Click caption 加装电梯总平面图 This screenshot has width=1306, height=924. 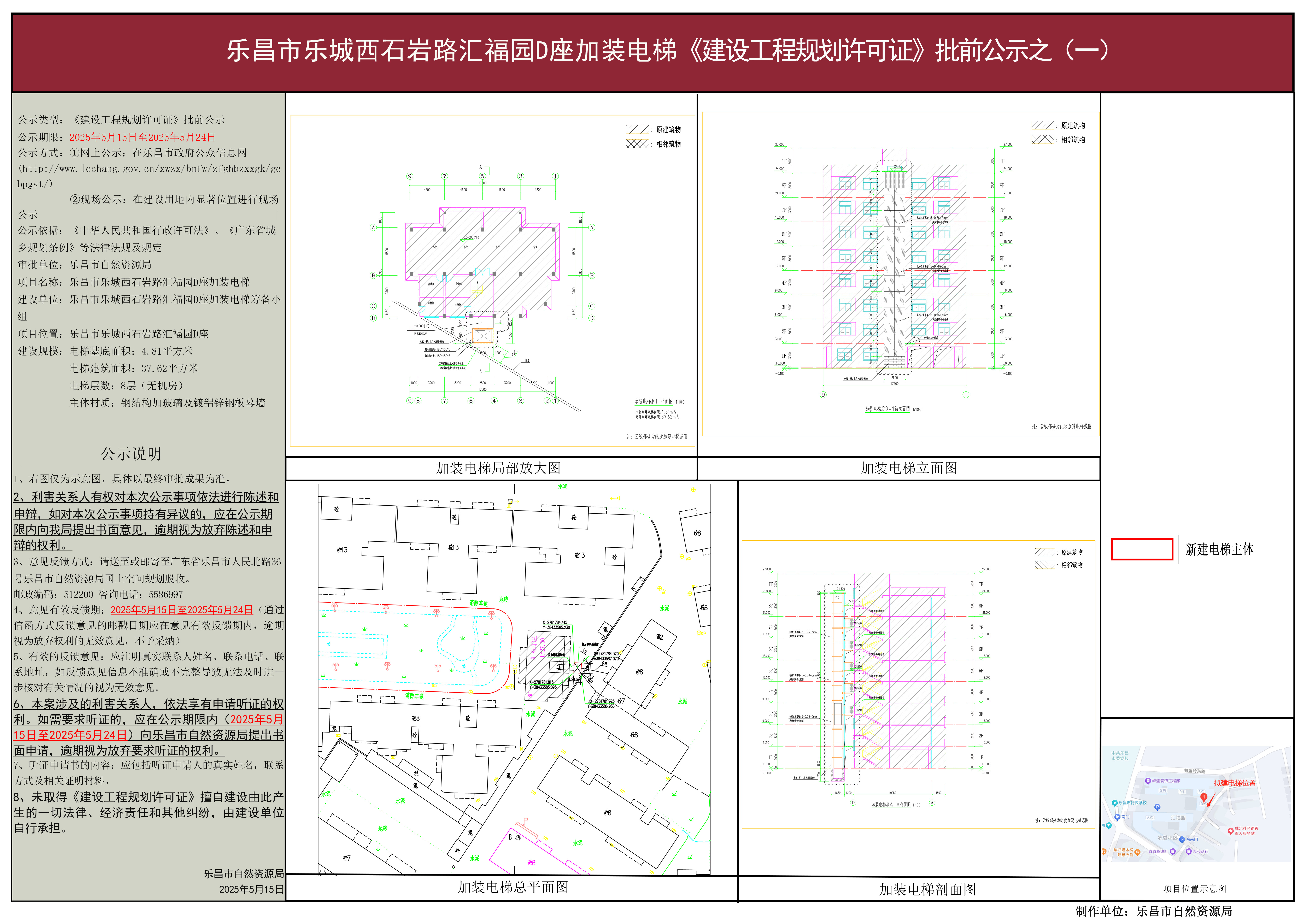click(x=513, y=887)
